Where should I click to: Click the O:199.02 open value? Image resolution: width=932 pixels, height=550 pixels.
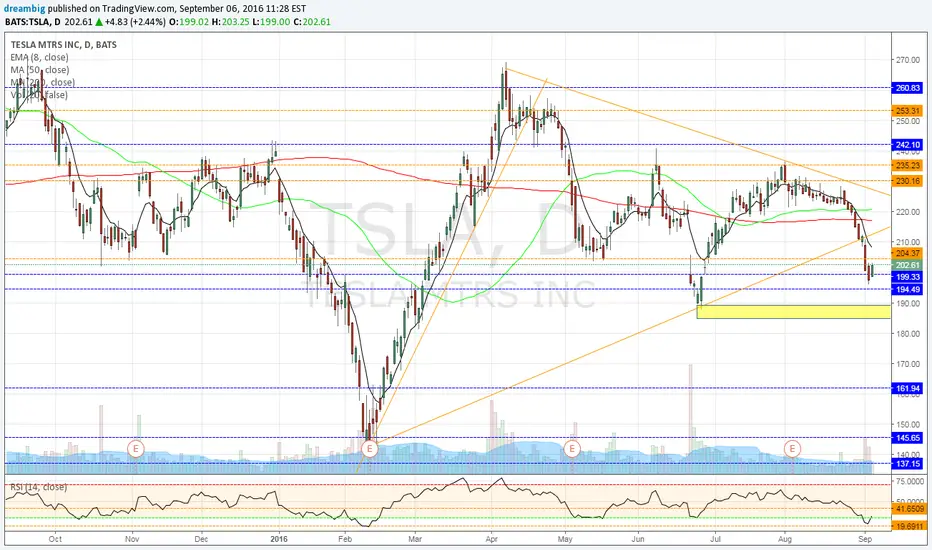tap(189, 22)
